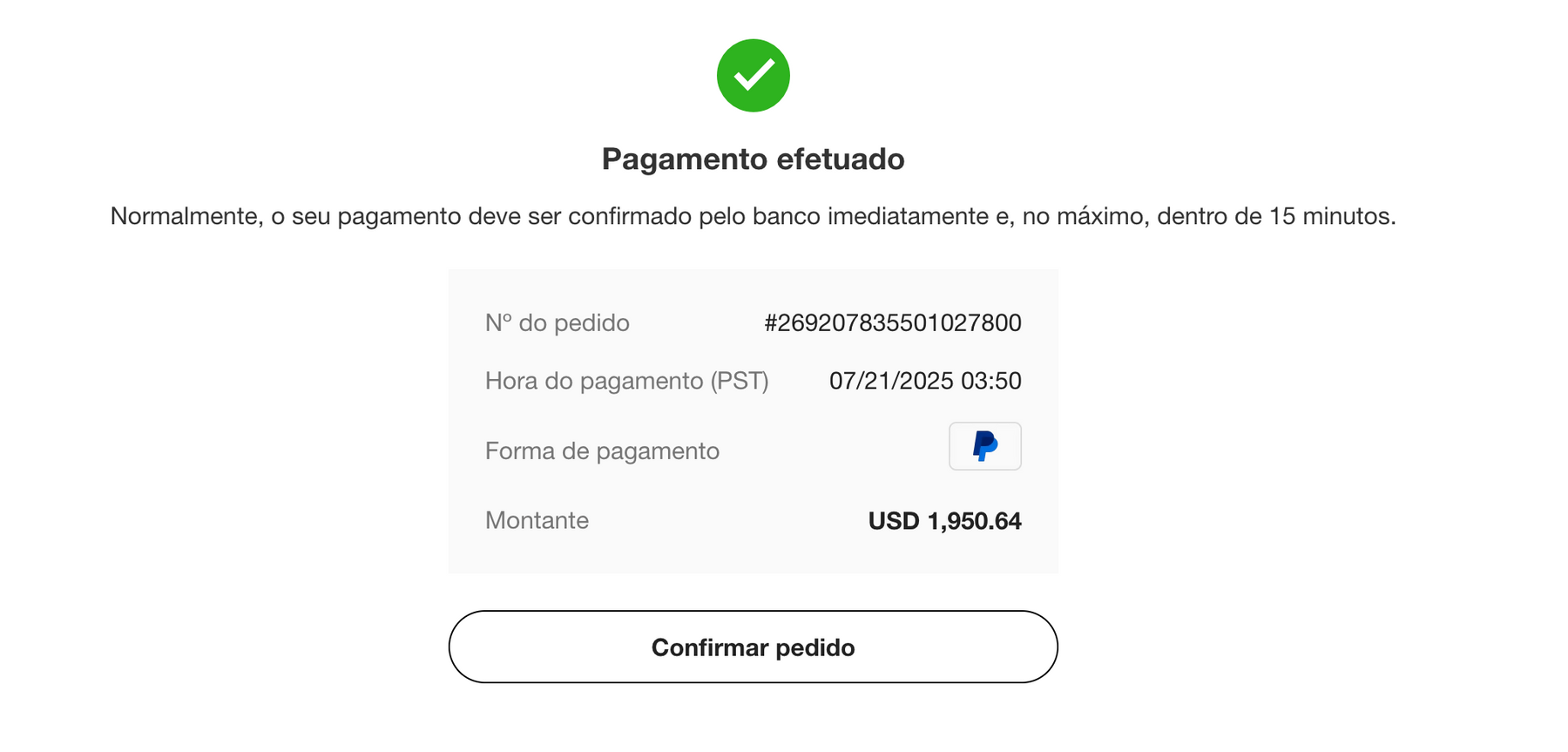Image resolution: width=1568 pixels, height=752 pixels.
Task: Click order number #269207835501027800
Action: point(893,322)
